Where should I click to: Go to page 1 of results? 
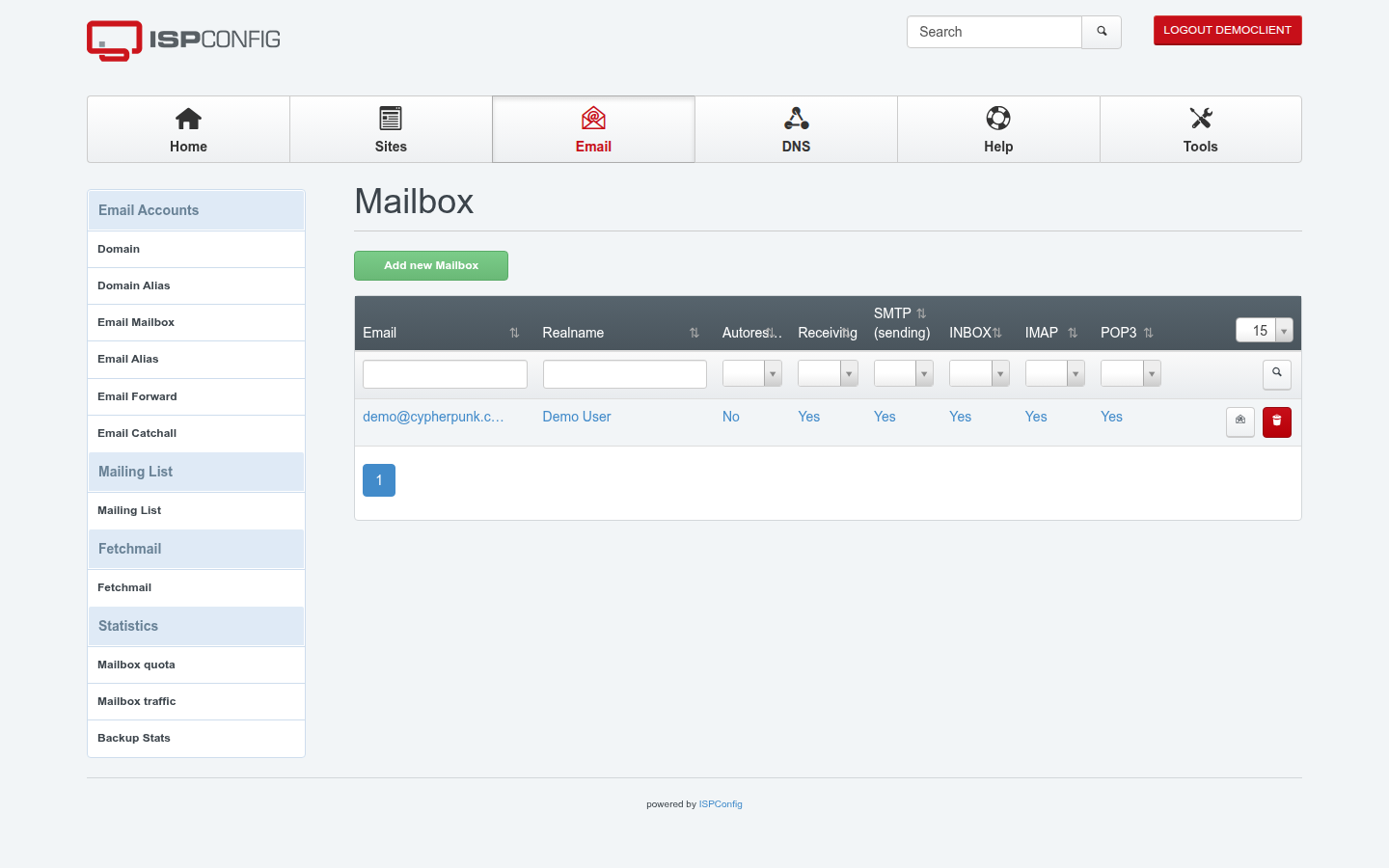(x=379, y=480)
